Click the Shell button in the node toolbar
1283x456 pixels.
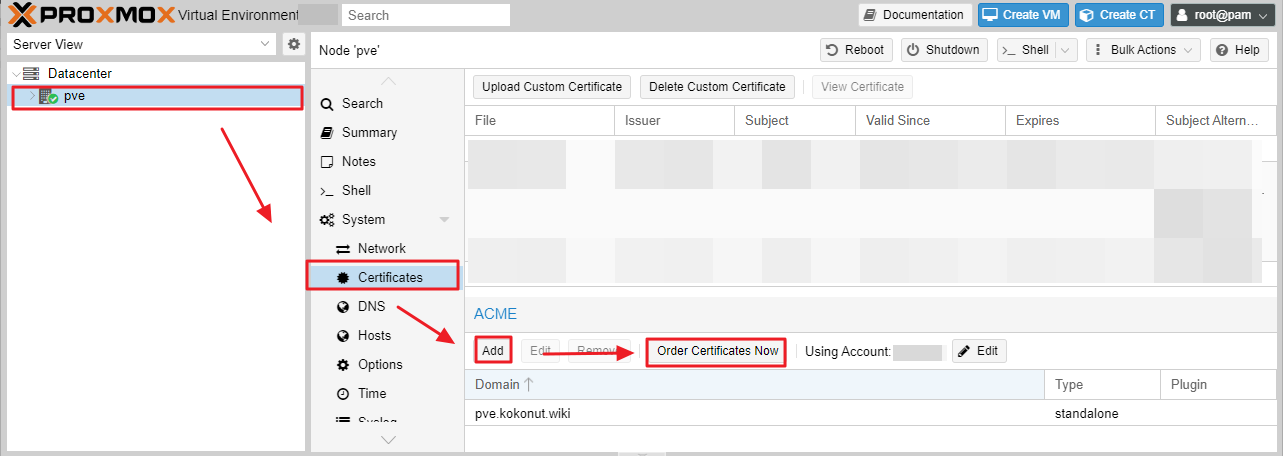pos(1025,50)
